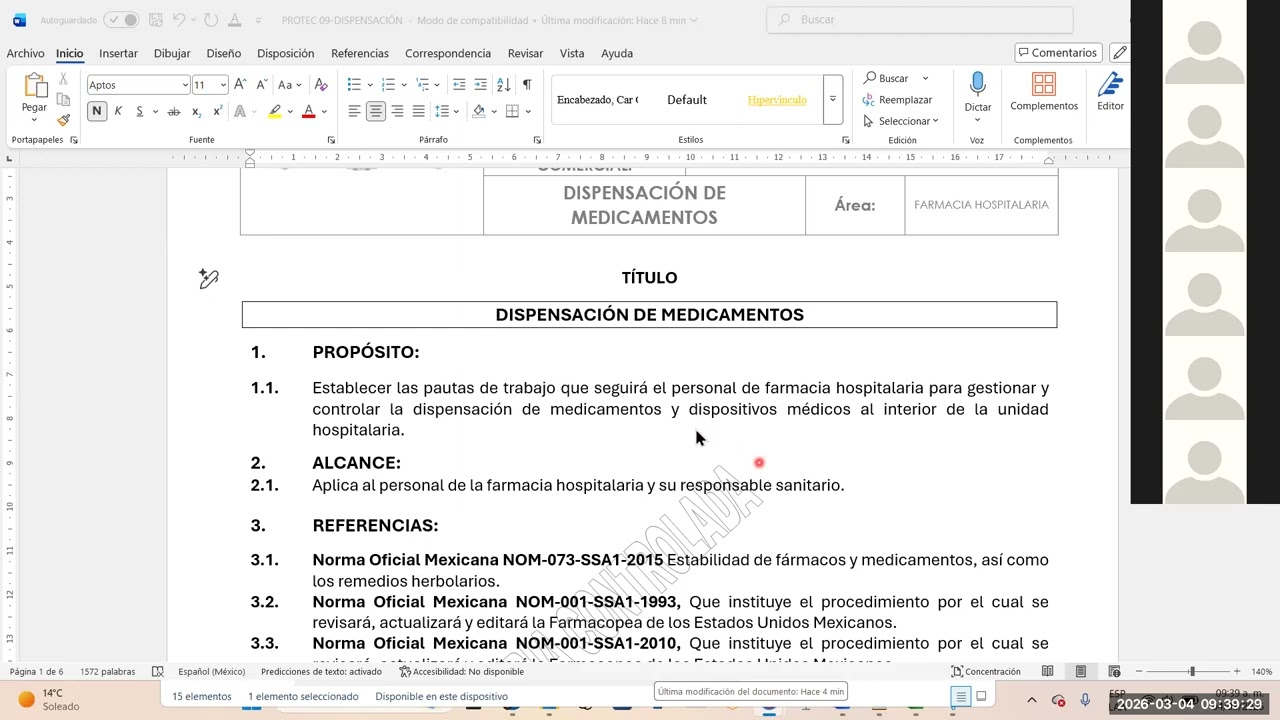Toggle Italic (K) formatting
The image size is (1280, 720).
coord(118,111)
